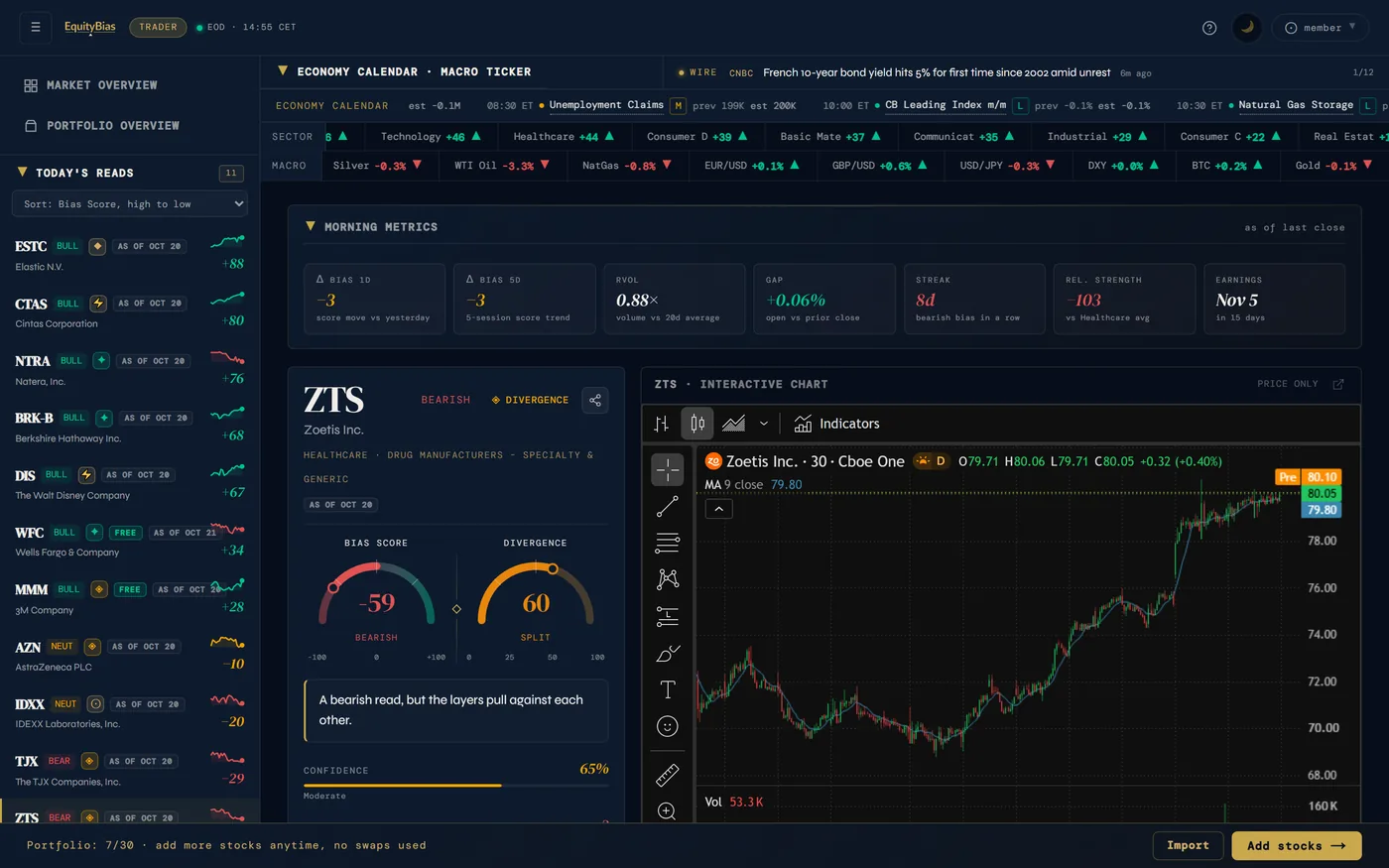Viewport: 1389px width, 868px height.
Task: Open the hamburger menu
Action: click(36, 27)
